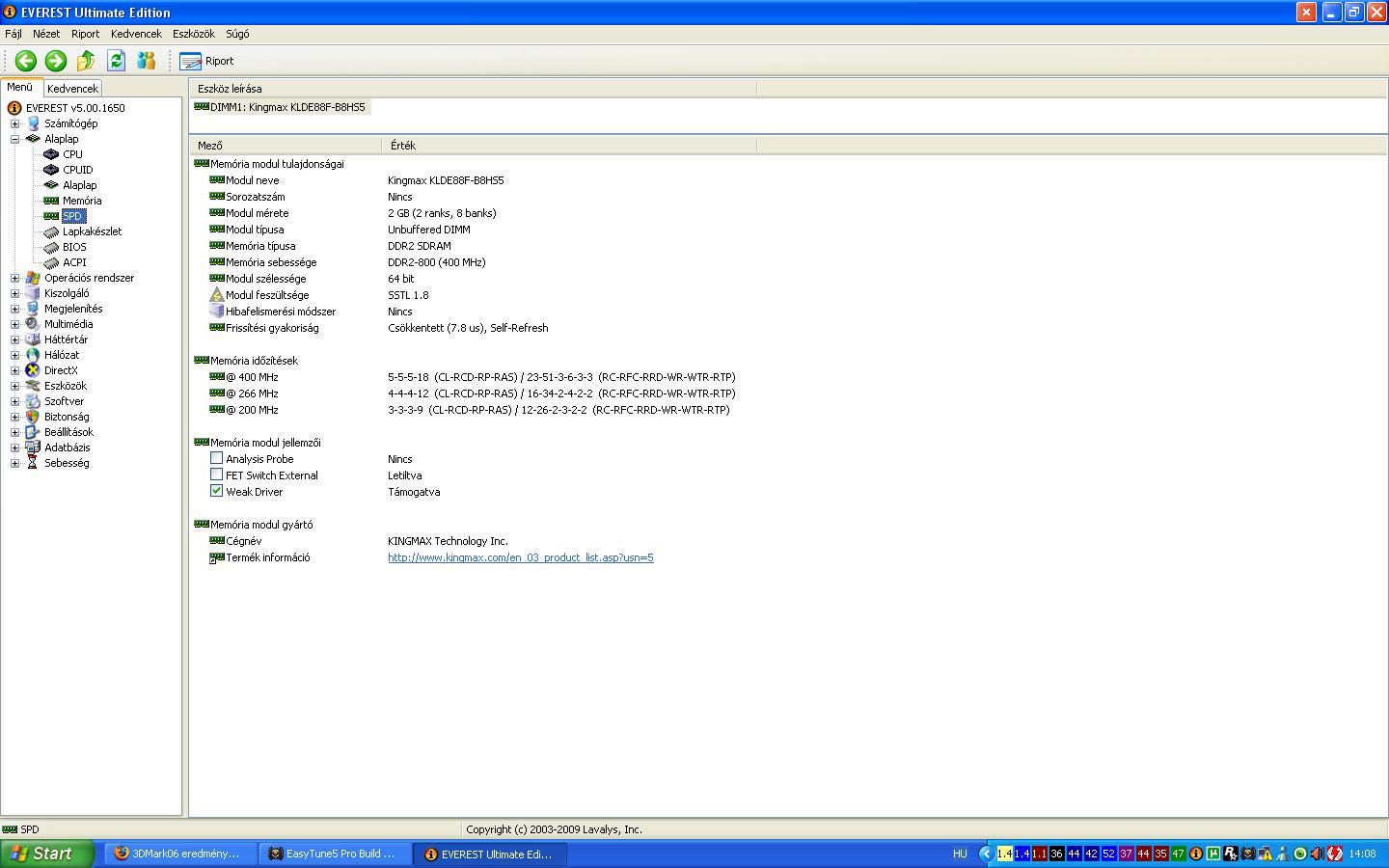Expand hidden tray icons with the arrow
Image resolution: width=1389 pixels, height=868 pixels.
tap(986, 854)
